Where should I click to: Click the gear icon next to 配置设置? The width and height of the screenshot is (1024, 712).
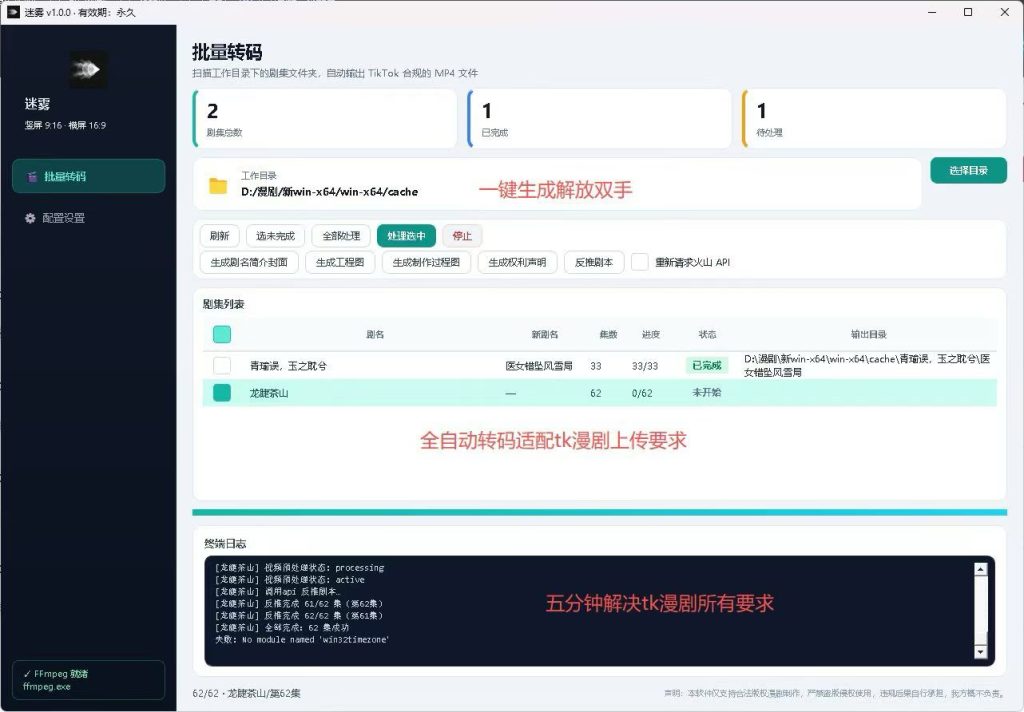point(30,218)
